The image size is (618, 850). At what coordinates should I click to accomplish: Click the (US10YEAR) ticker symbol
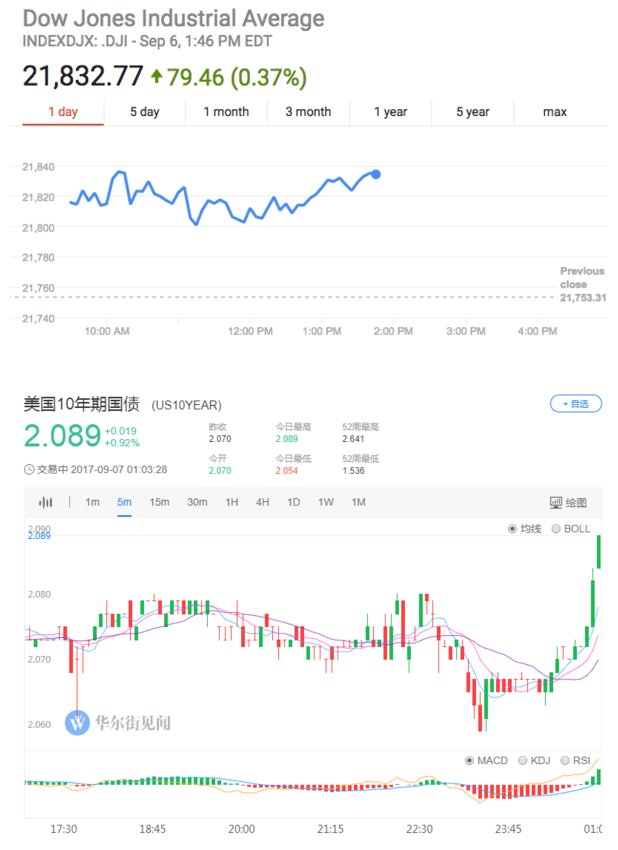[x=186, y=405]
